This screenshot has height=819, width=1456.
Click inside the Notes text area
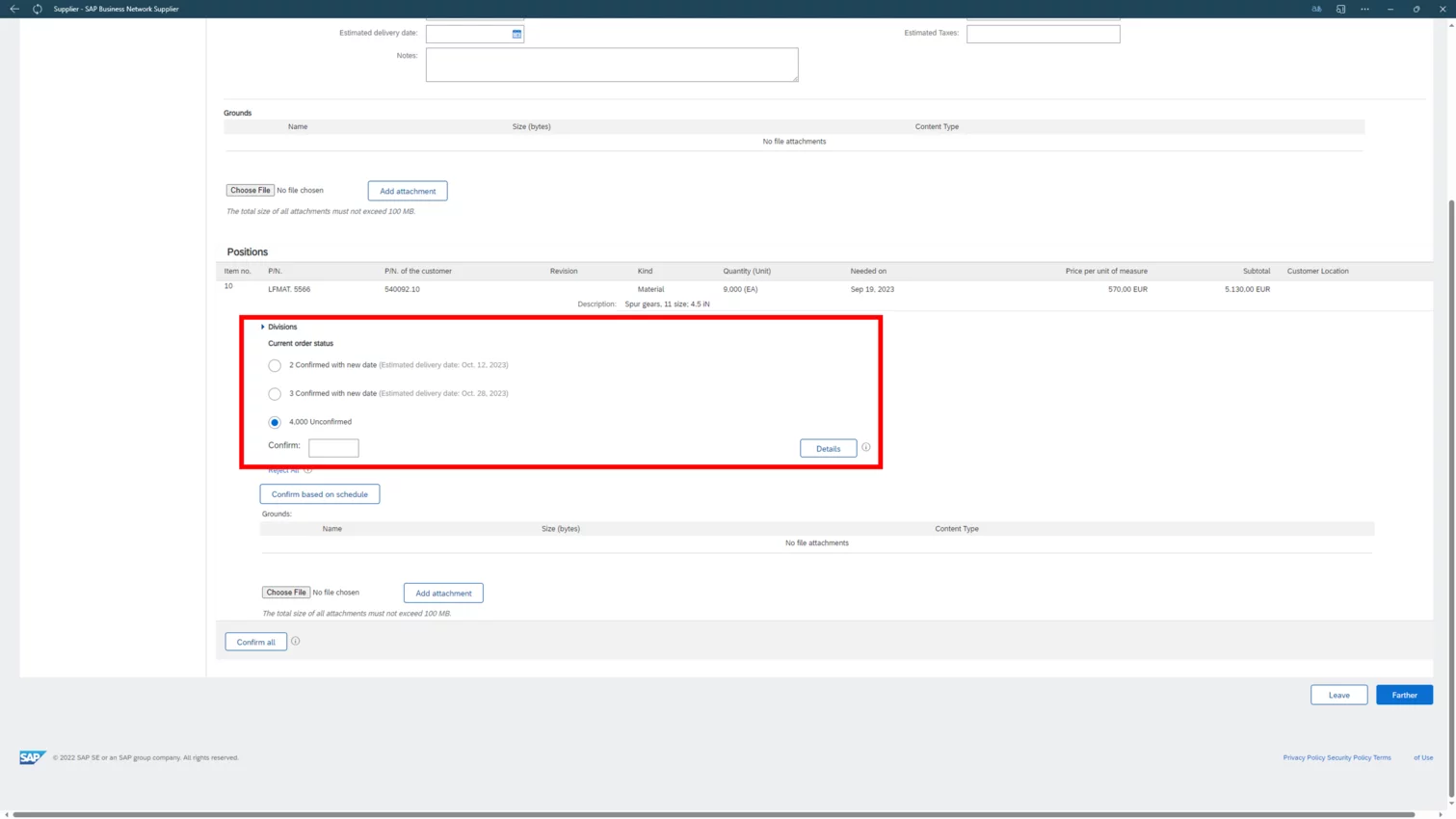612,65
